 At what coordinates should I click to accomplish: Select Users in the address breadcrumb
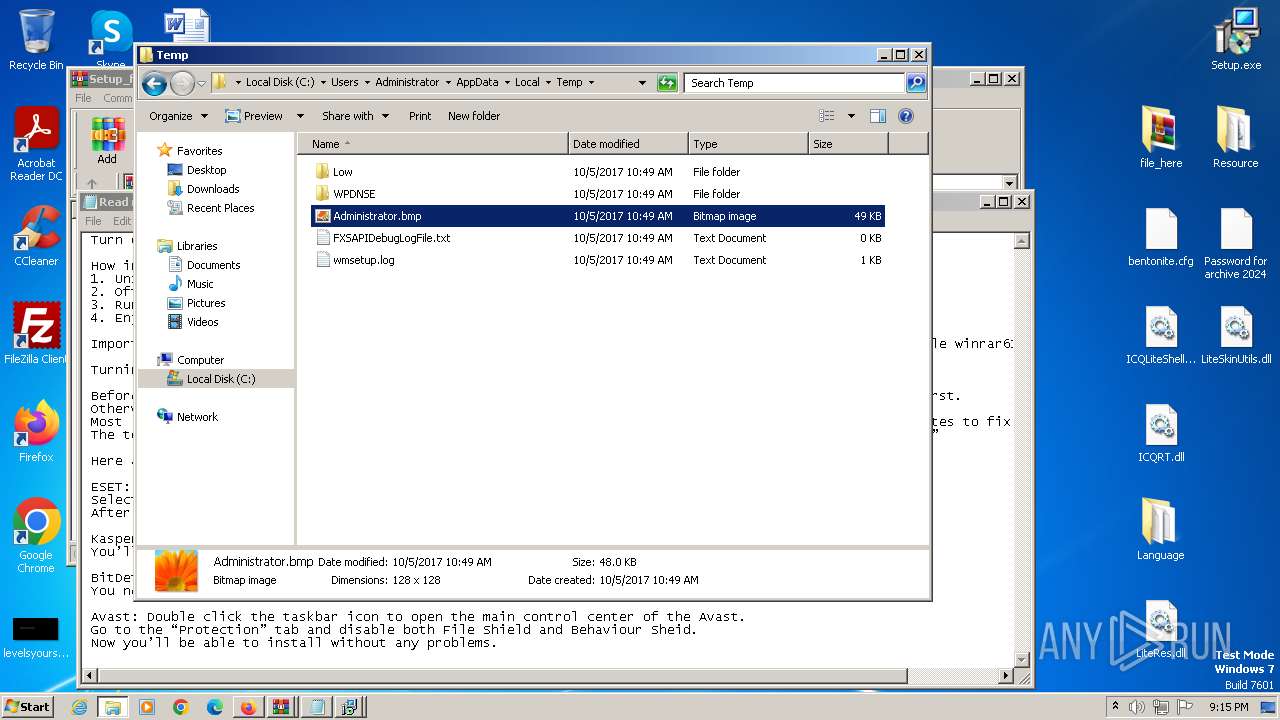345,83
